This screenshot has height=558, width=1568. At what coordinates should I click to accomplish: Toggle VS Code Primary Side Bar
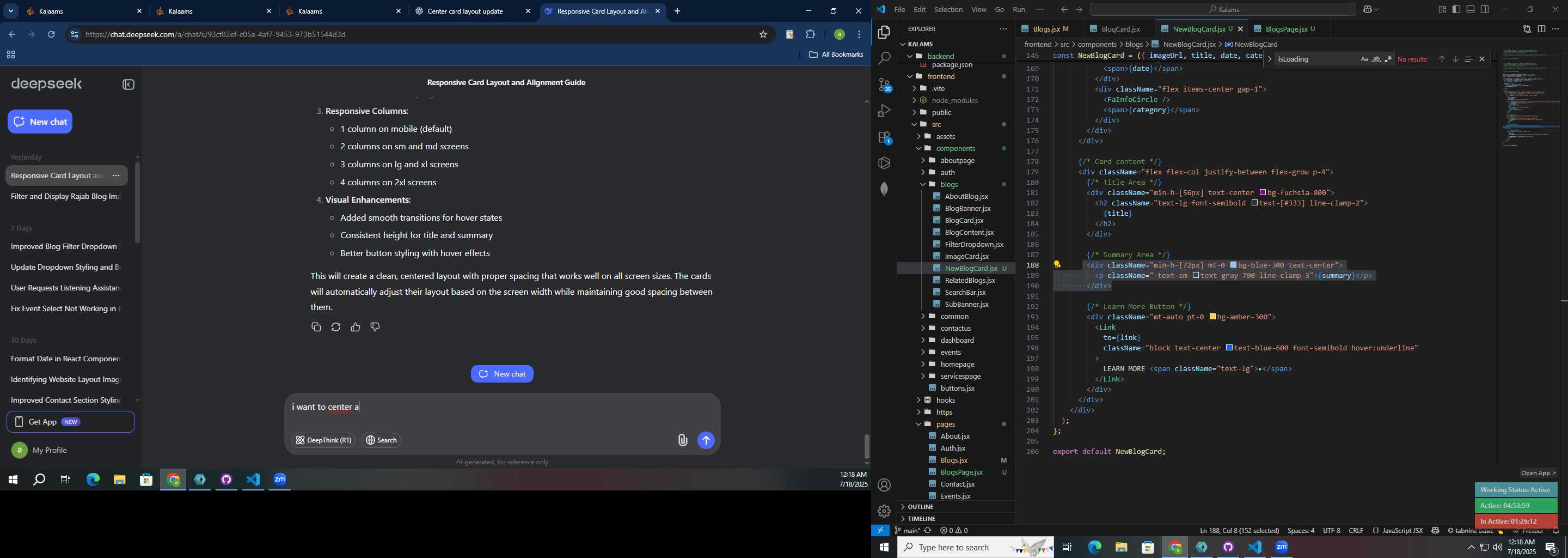tap(1456, 10)
